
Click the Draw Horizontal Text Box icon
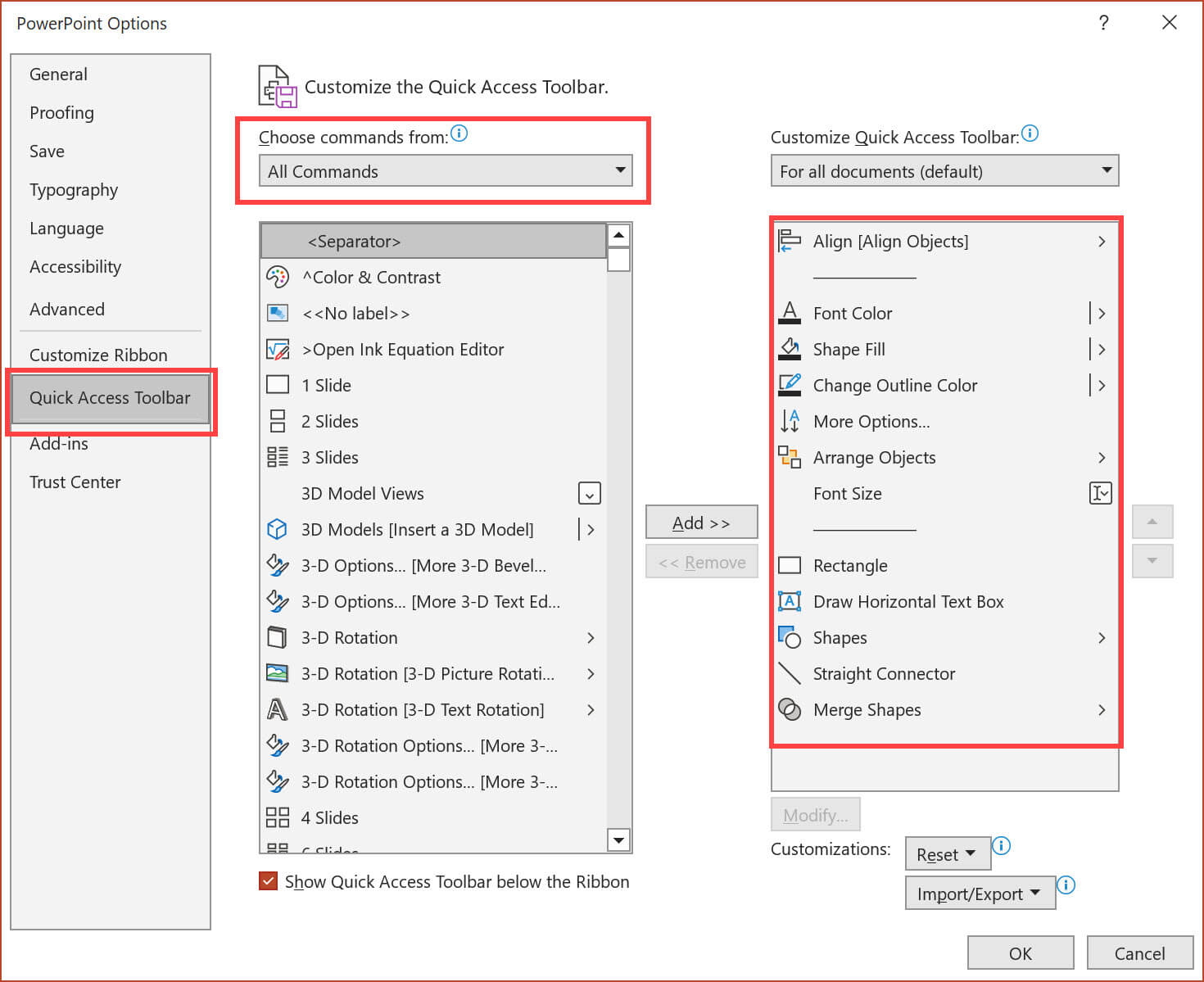point(790,601)
